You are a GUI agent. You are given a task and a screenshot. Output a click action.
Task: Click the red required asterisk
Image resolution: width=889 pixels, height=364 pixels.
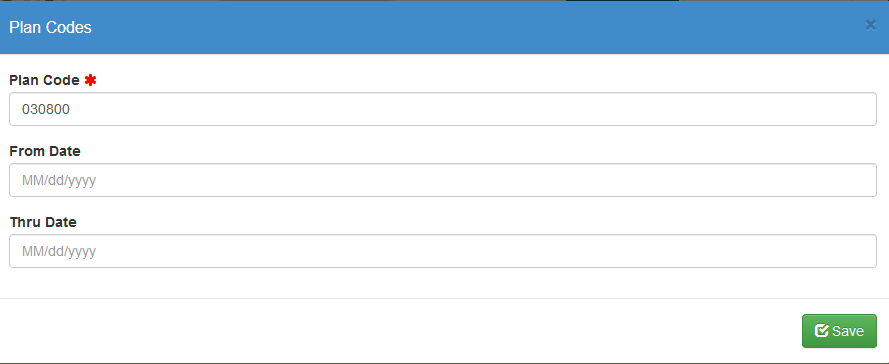pos(90,81)
